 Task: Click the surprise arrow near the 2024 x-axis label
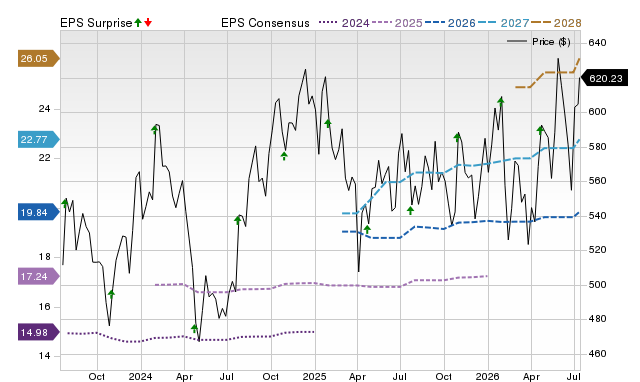pyautogui.click(x=111, y=294)
